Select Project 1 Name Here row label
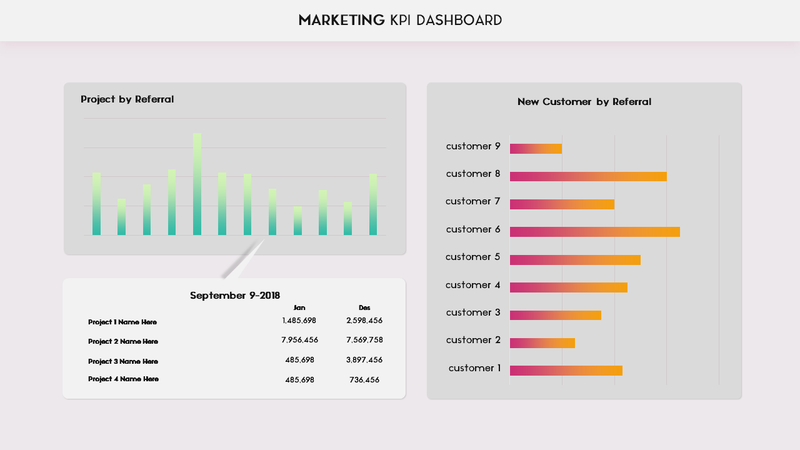This screenshot has width=800, height=450. 122,322
